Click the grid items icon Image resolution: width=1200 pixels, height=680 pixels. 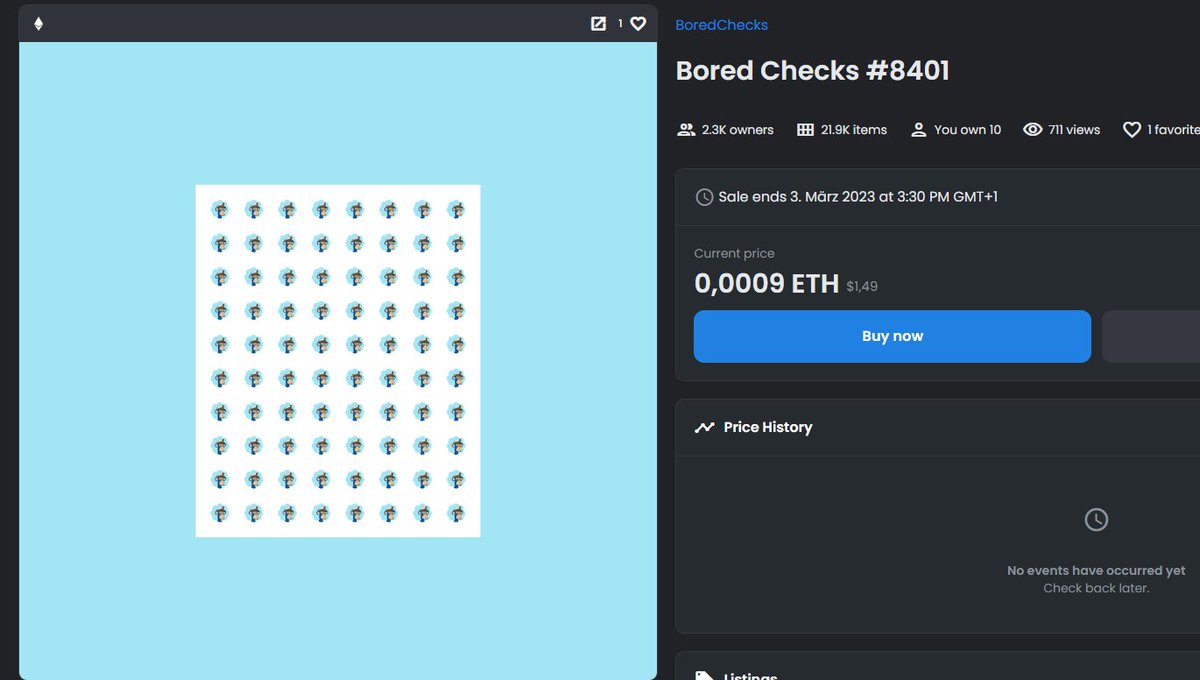[805, 130]
